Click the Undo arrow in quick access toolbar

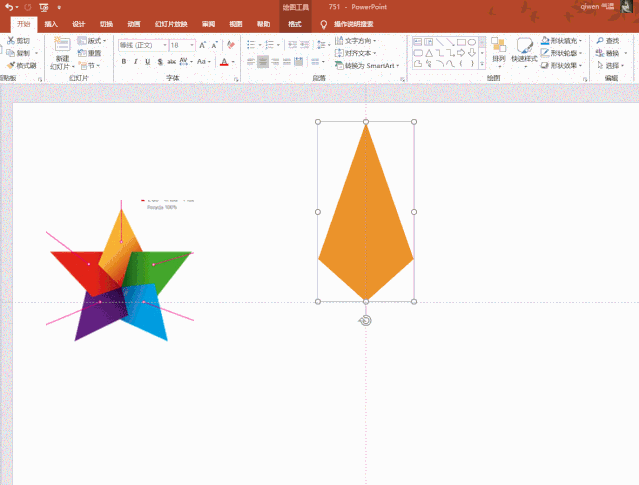10,7
